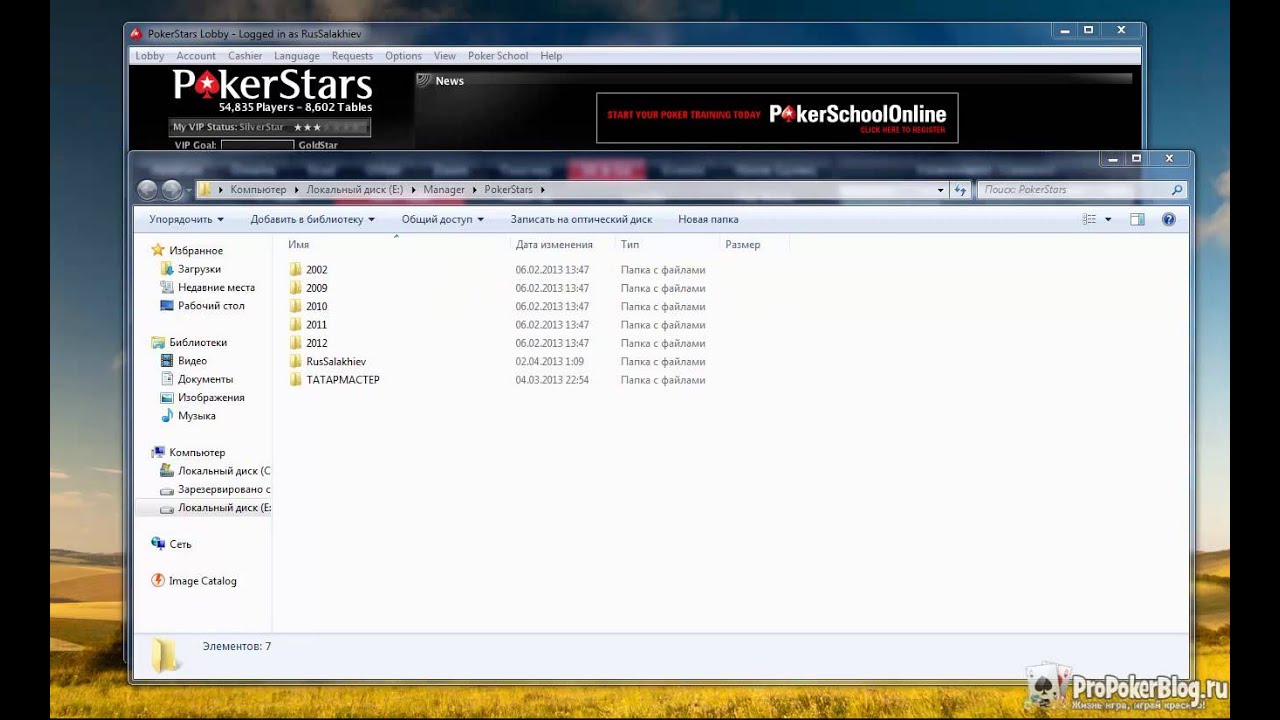Click the folder icon of 2011

[295, 325]
